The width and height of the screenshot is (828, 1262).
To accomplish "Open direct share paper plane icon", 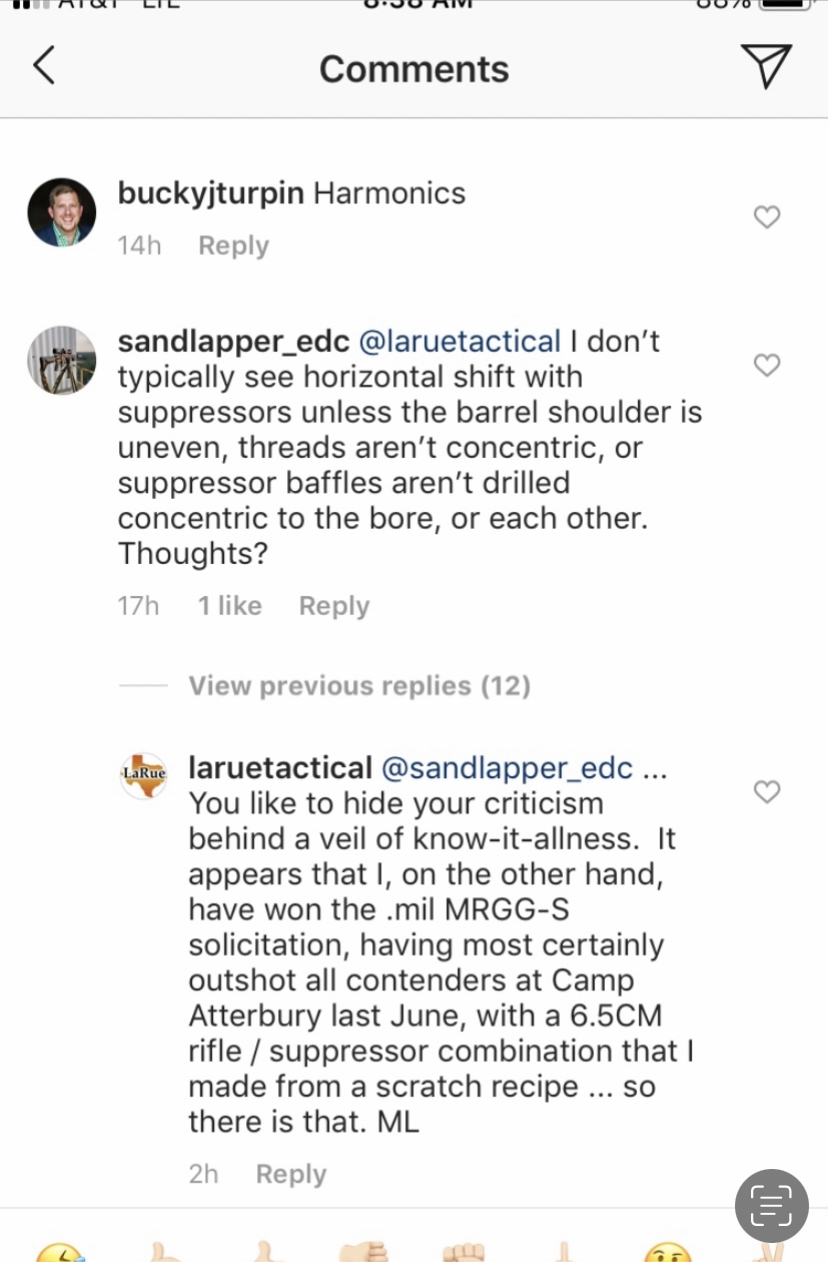I will coord(766,67).
